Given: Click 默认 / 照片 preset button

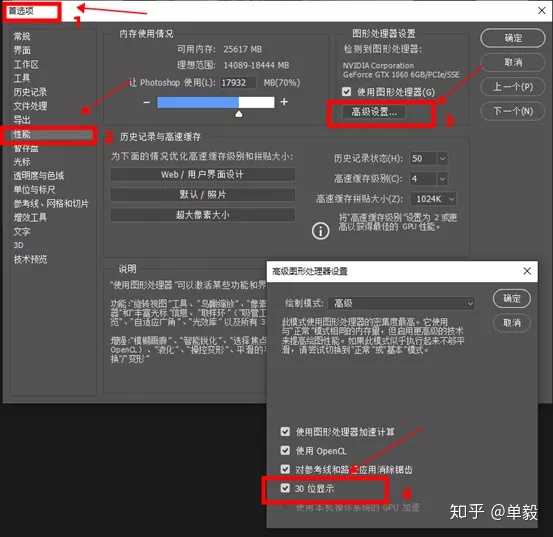Looking at the screenshot, I should 202,194.
